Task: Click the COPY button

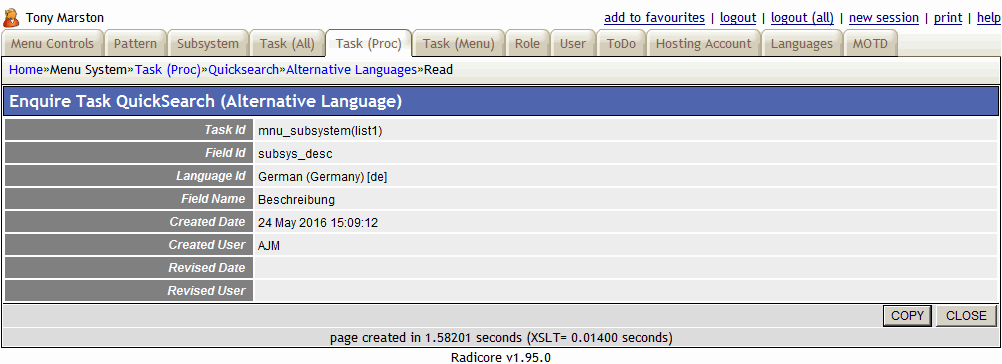Action: point(907,315)
